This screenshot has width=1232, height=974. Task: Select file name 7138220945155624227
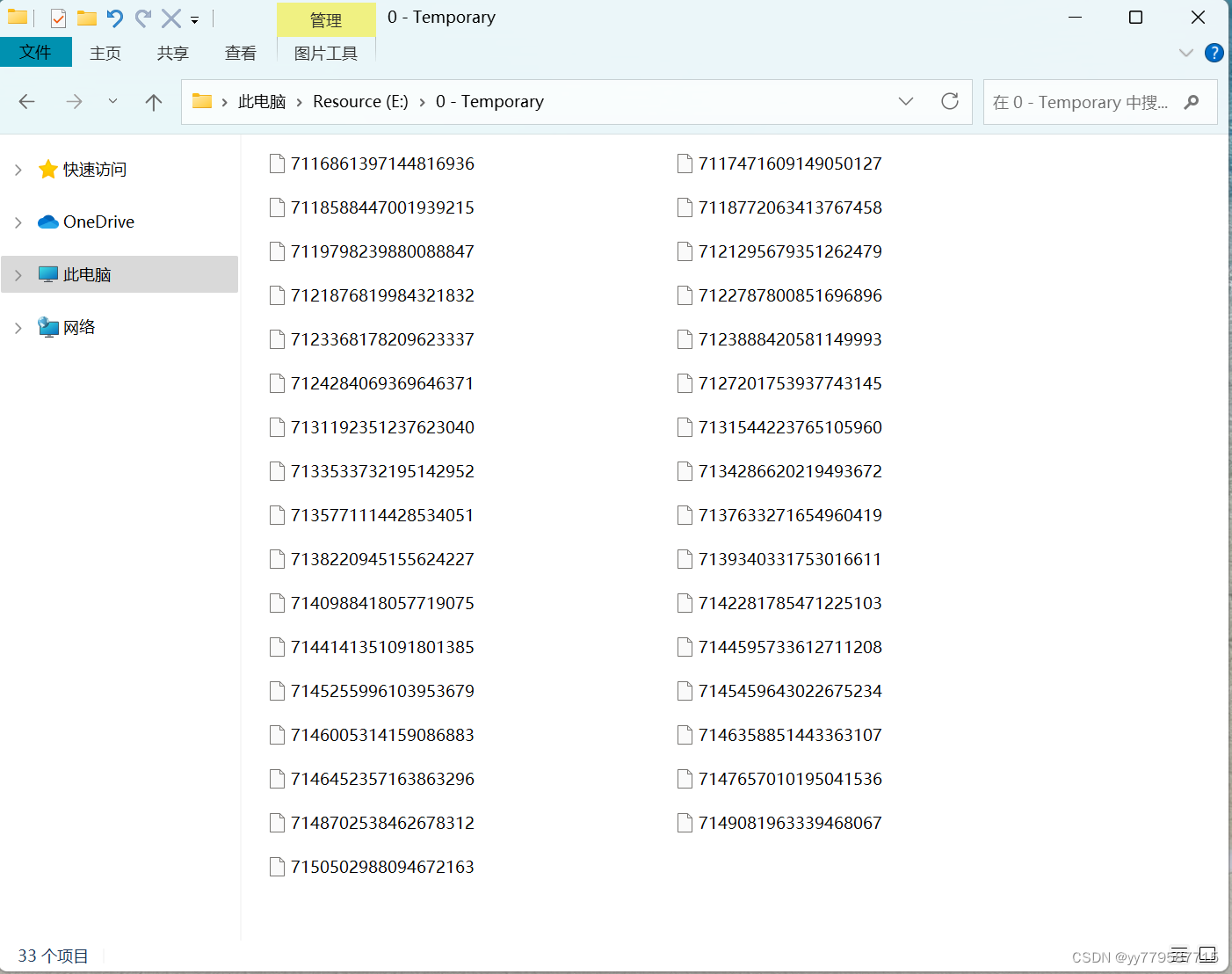pyautogui.click(x=382, y=559)
